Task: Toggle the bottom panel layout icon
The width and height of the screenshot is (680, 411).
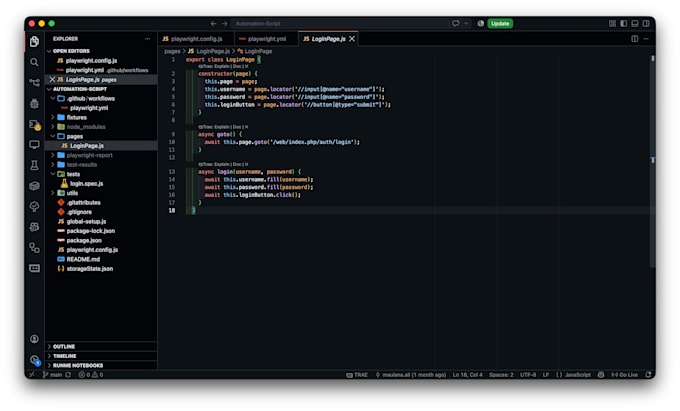Action: [635, 23]
